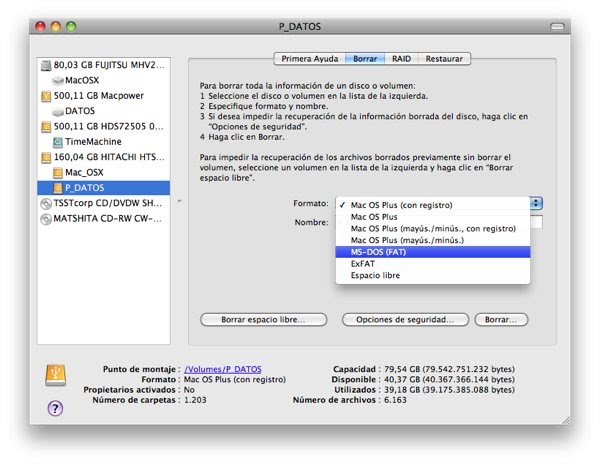Select 500,11 GB HDS72505 disk row
The image size is (600, 465).
tap(104, 126)
